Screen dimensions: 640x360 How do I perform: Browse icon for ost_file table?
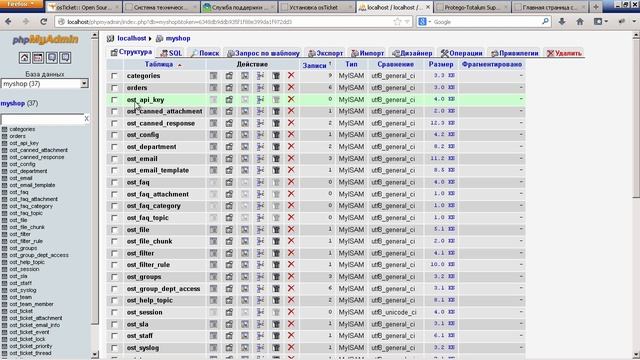[x=213, y=230]
